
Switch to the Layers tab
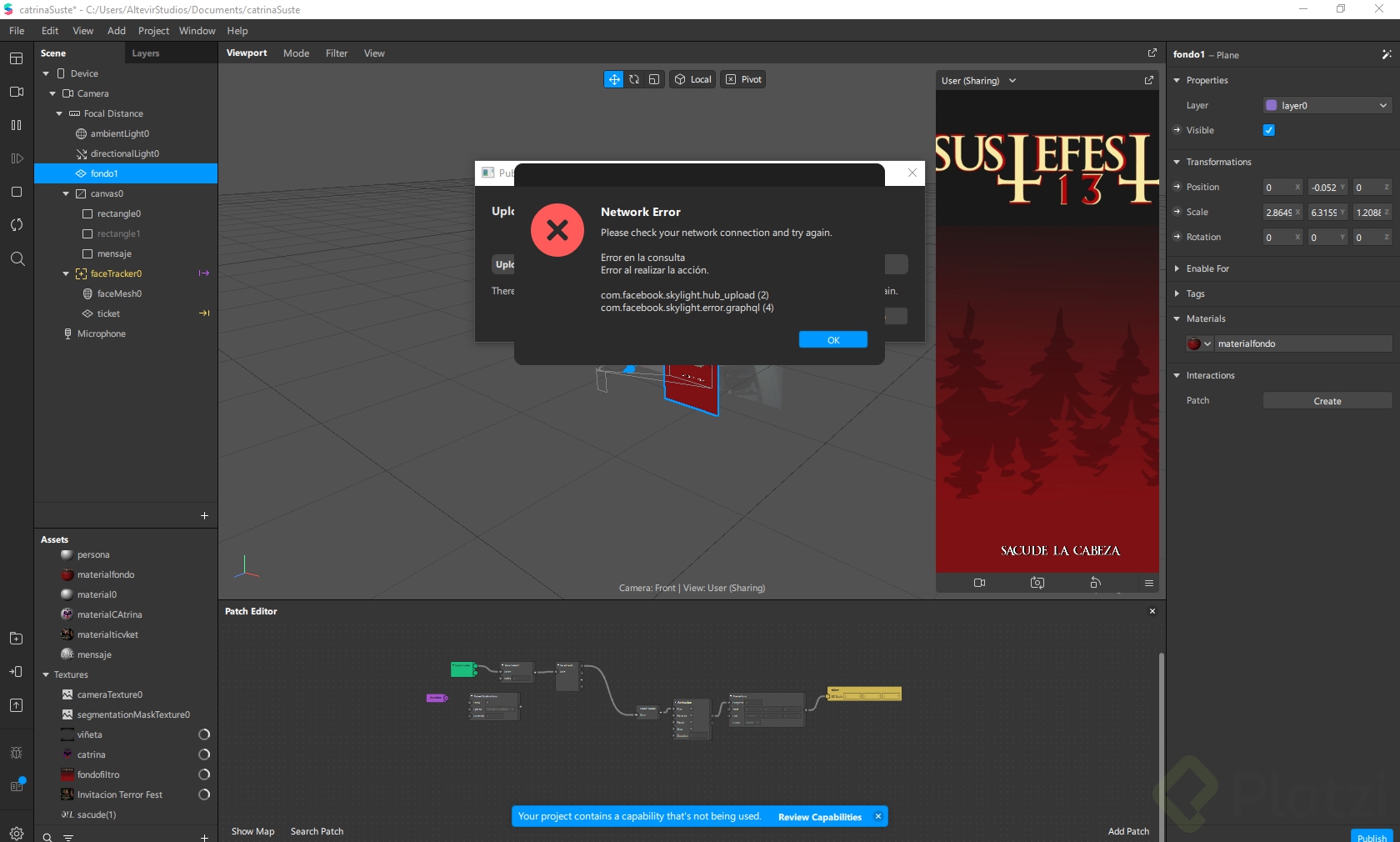click(x=145, y=53)
